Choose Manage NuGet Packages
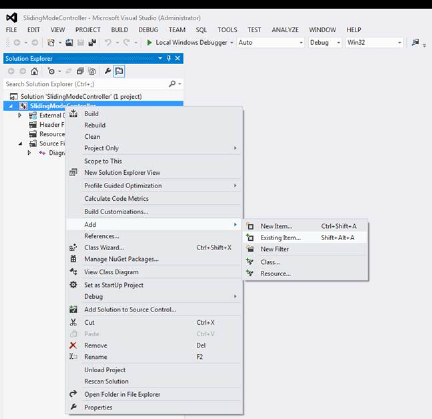 point(121,259)
